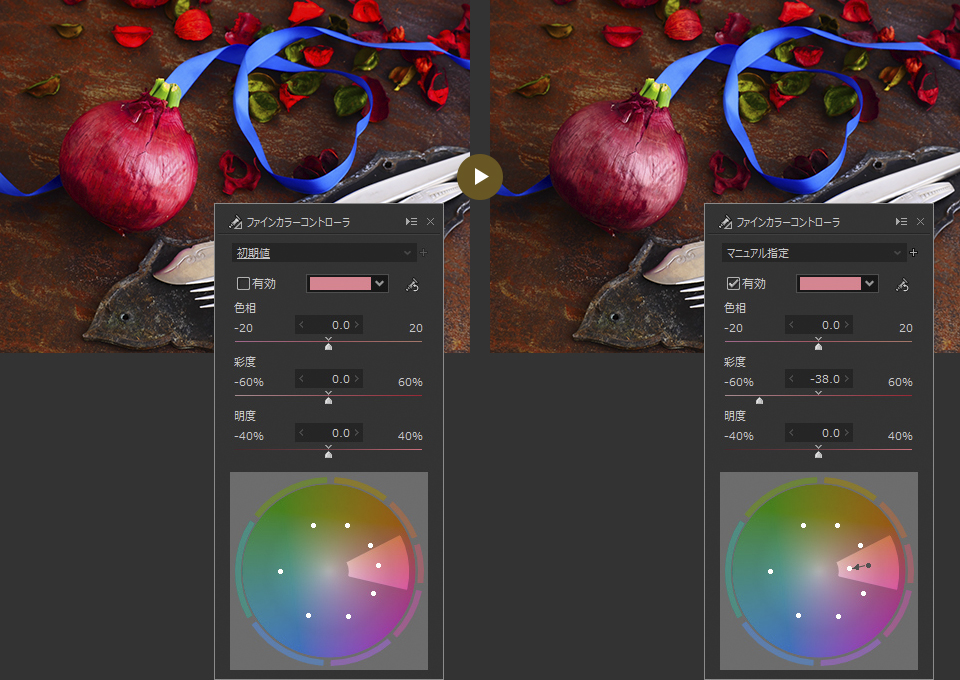This screenshot has width=960, height=680.
Task: Click the 彩度 slider handle set at -38.0
Action: [759, 400]
